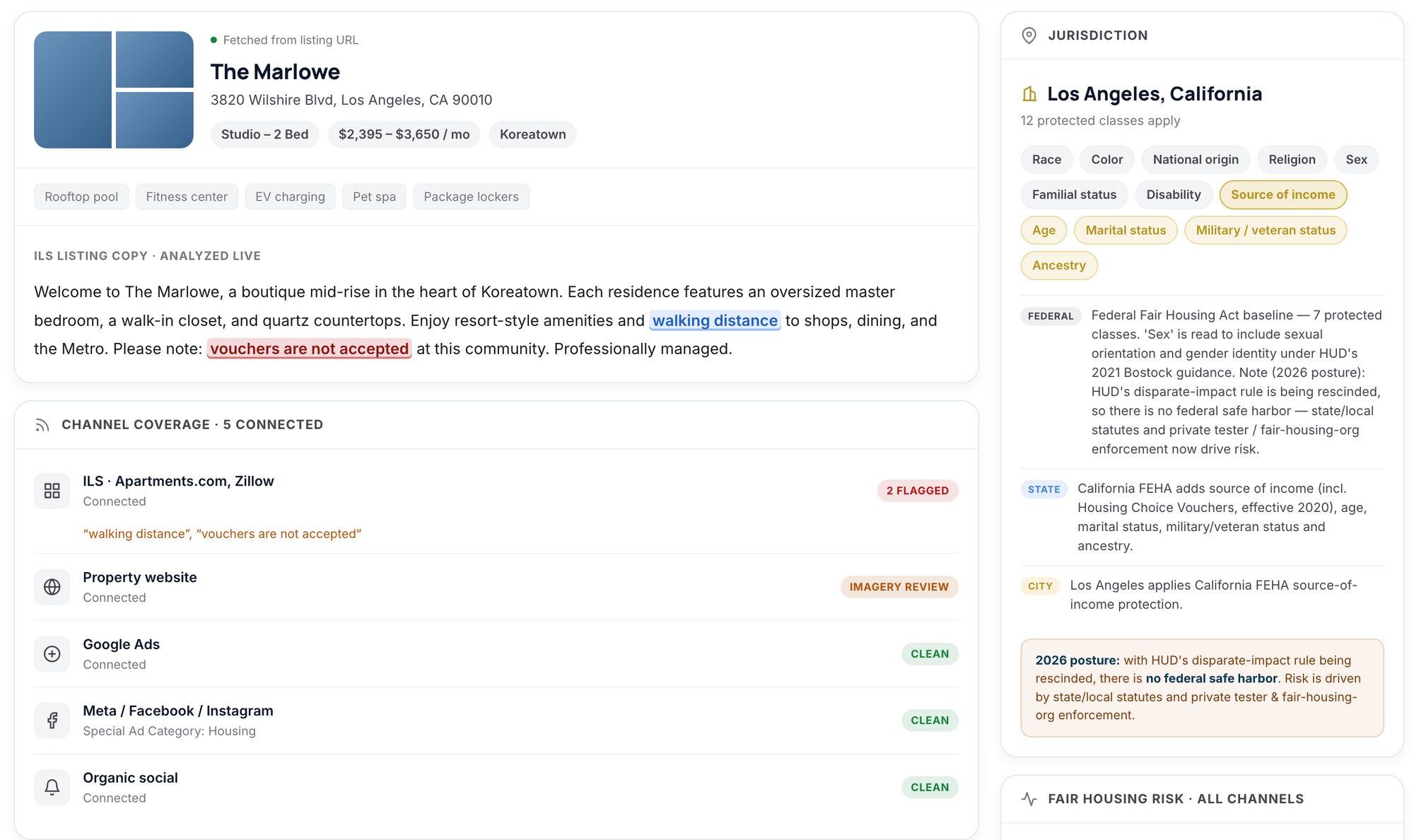Click the 'Pet spa' amenity tag
Image resolution: width=1414 pixels, height=840 pixels.
pos(374,197)
